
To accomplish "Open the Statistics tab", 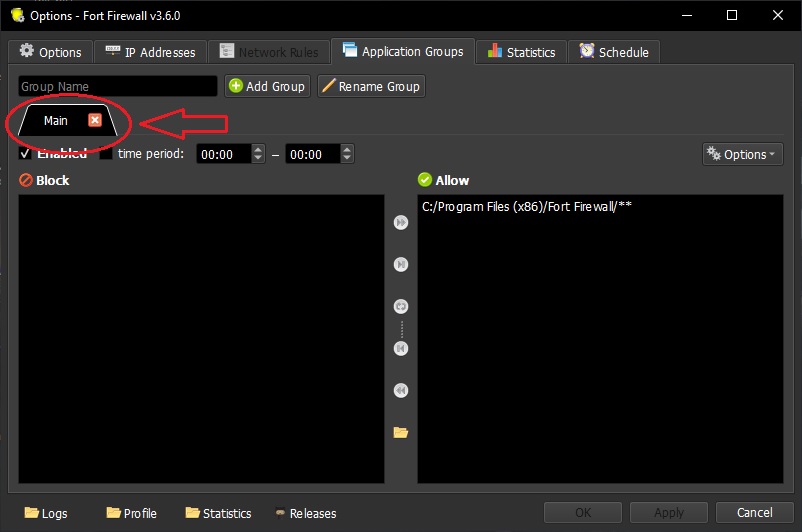I will coord(521,52).
